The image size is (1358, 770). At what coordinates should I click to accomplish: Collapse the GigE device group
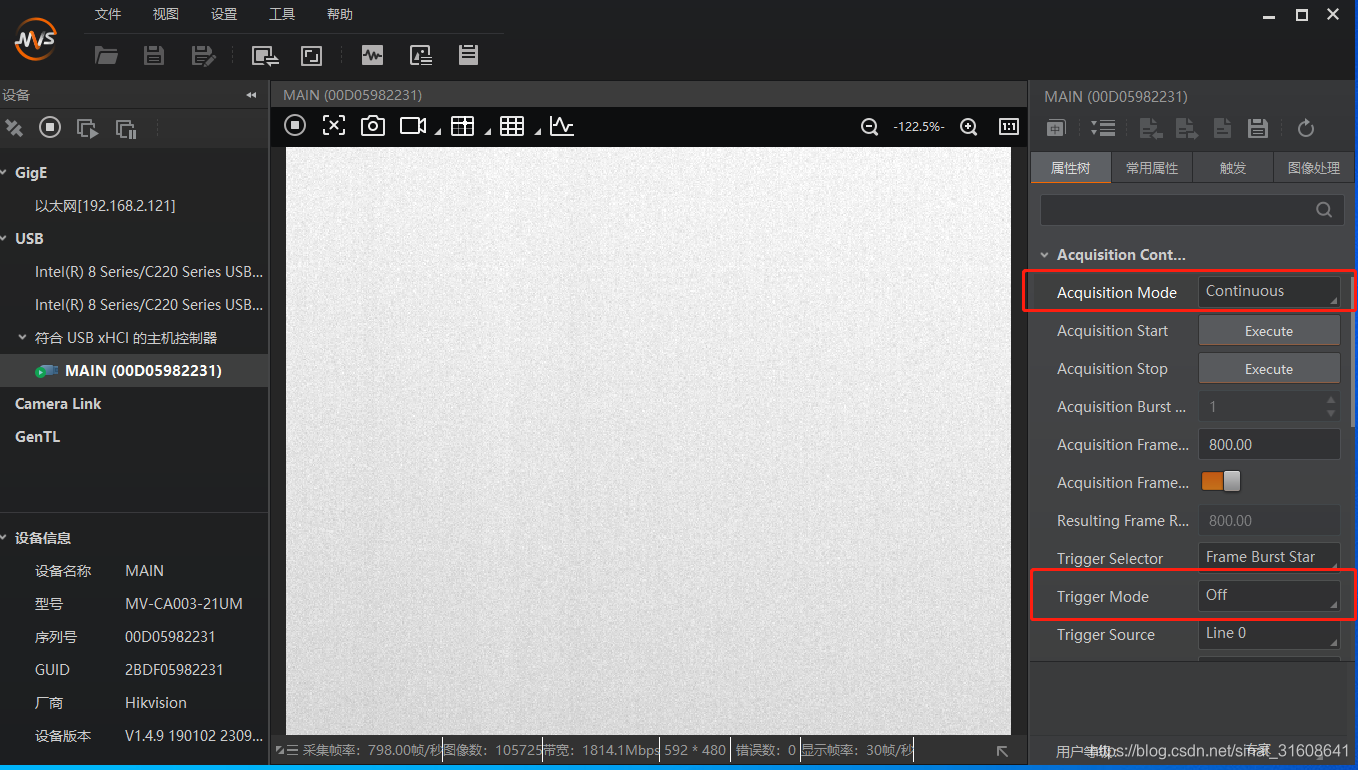point(4,173)
